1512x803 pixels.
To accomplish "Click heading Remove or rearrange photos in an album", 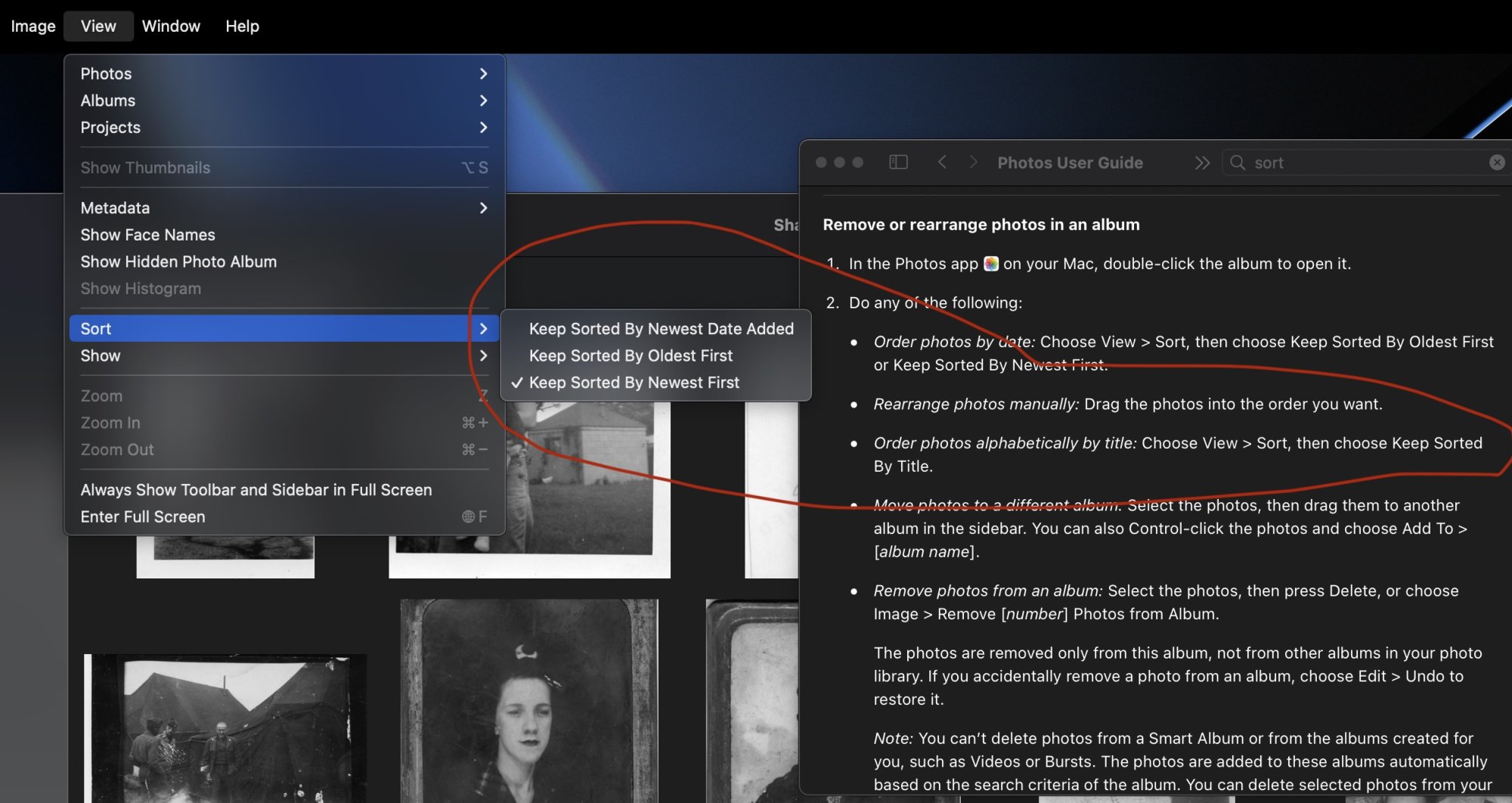I will tap(981, 225).
